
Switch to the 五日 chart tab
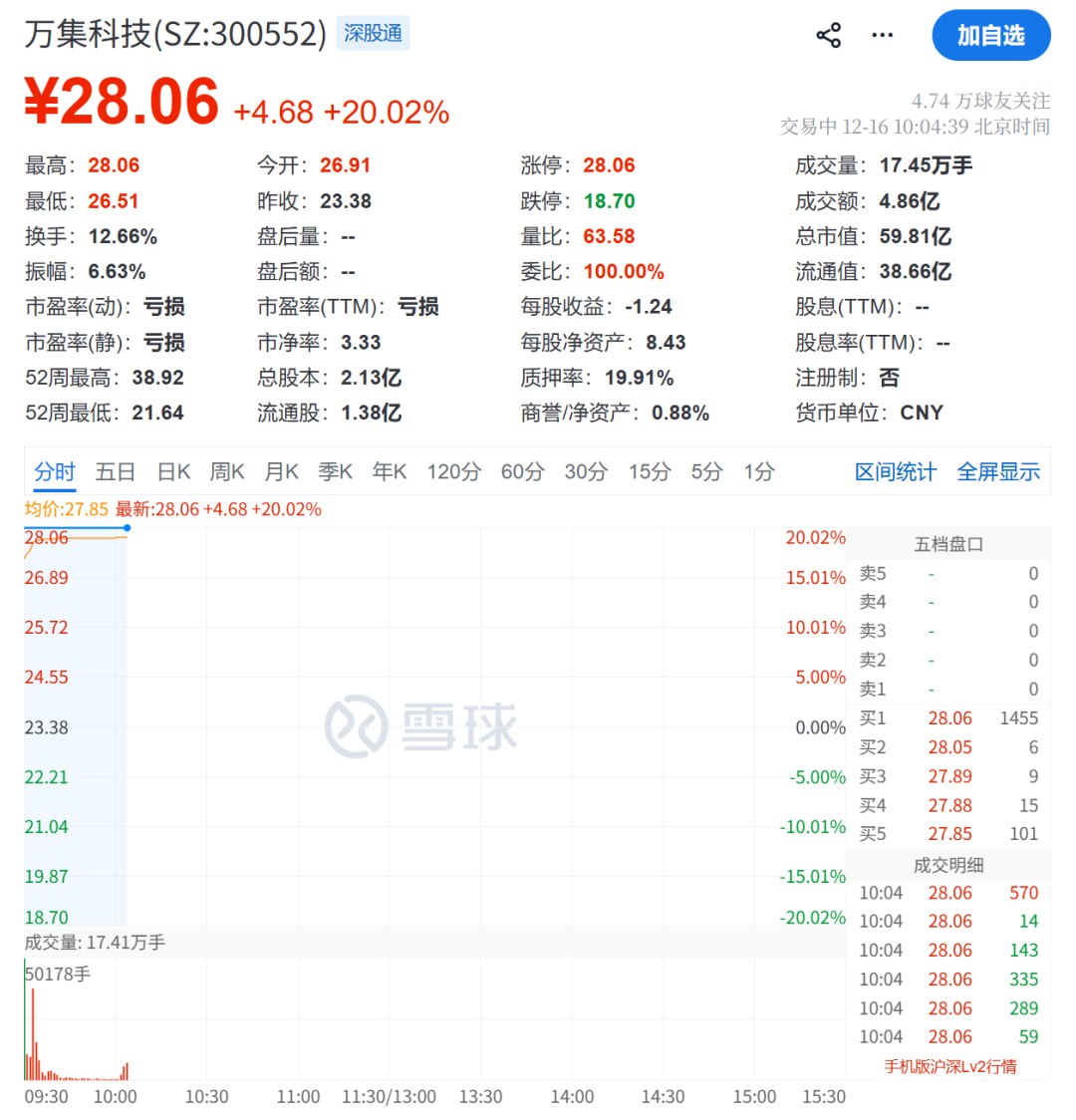115,472
